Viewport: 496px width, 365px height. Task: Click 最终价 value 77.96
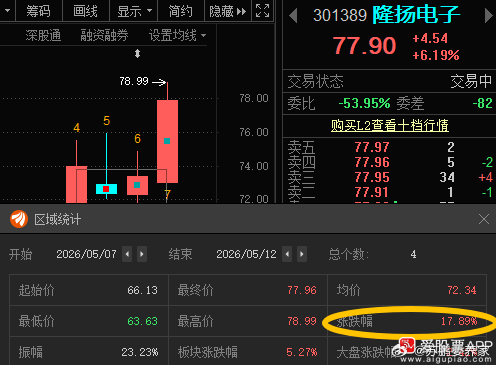tap(302, 290)
